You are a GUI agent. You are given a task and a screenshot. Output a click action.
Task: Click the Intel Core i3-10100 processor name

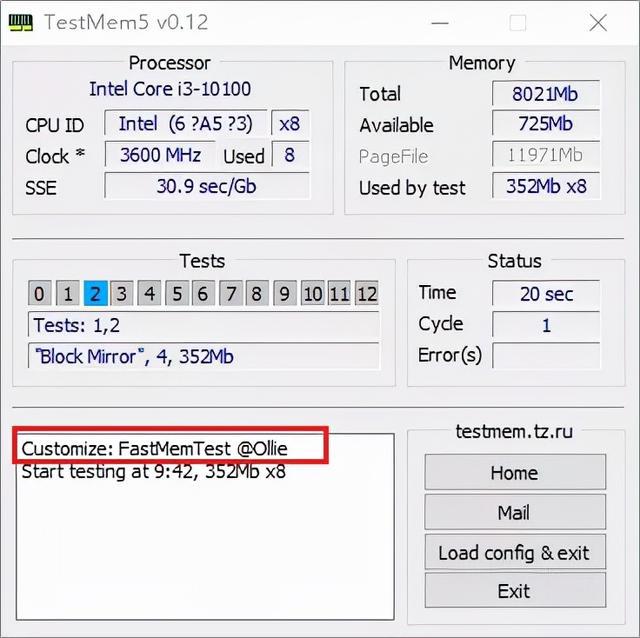170,89
